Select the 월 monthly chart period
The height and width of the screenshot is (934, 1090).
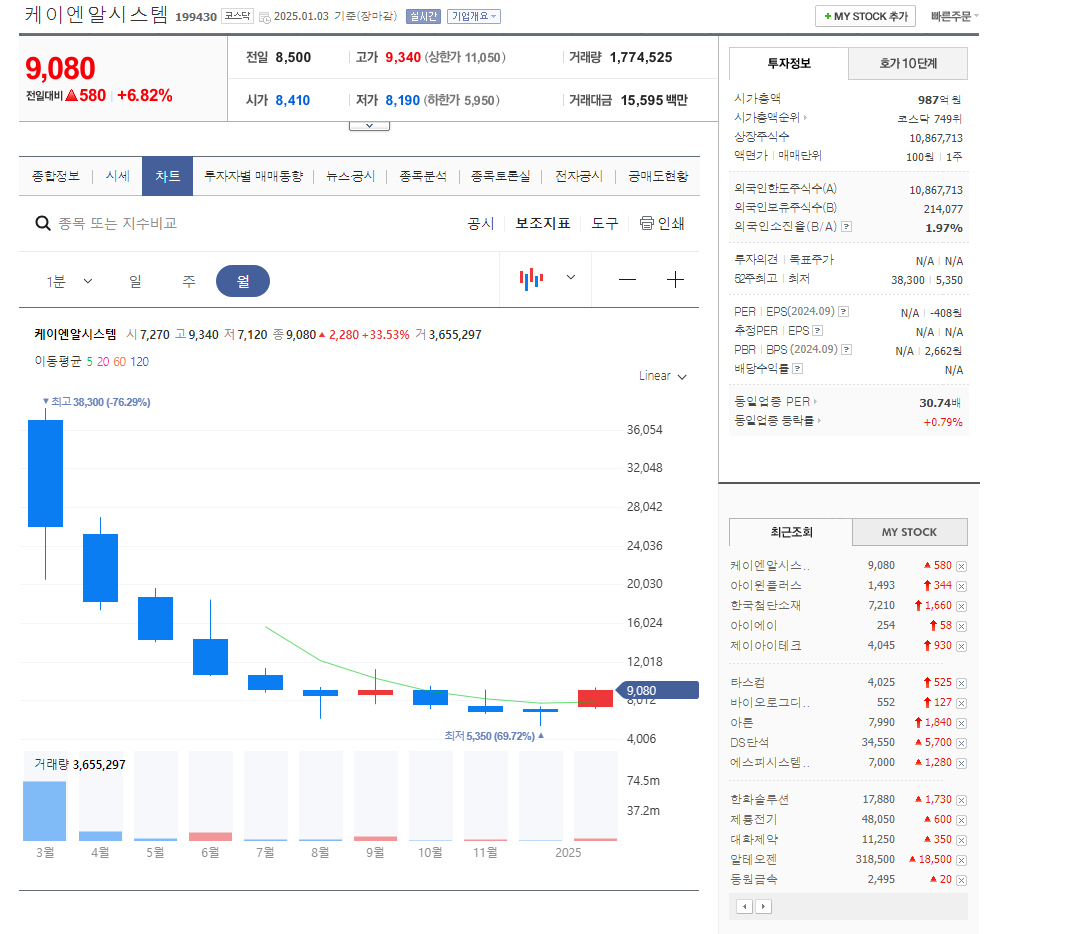[243, 281]
